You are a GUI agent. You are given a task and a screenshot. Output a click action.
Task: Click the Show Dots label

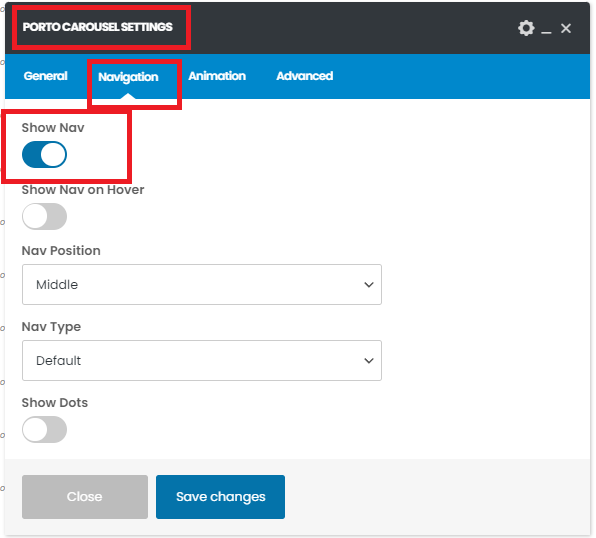coord(55,402)
